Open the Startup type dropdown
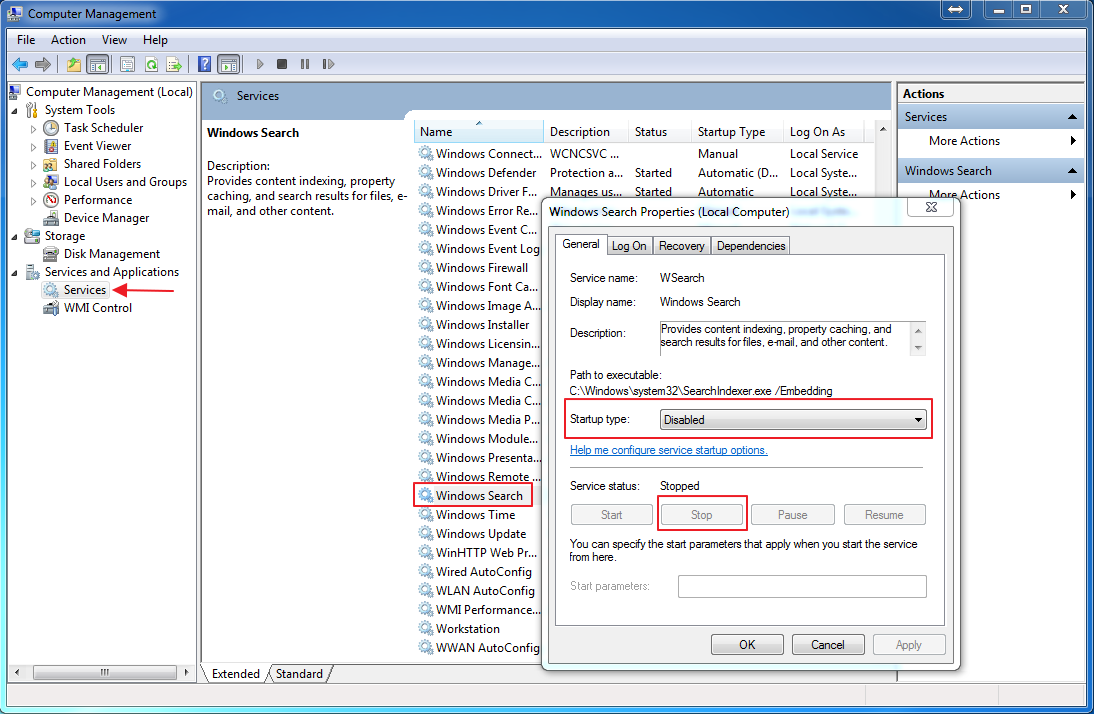This screenshot has width=1094, height=714. pos(793,420)
